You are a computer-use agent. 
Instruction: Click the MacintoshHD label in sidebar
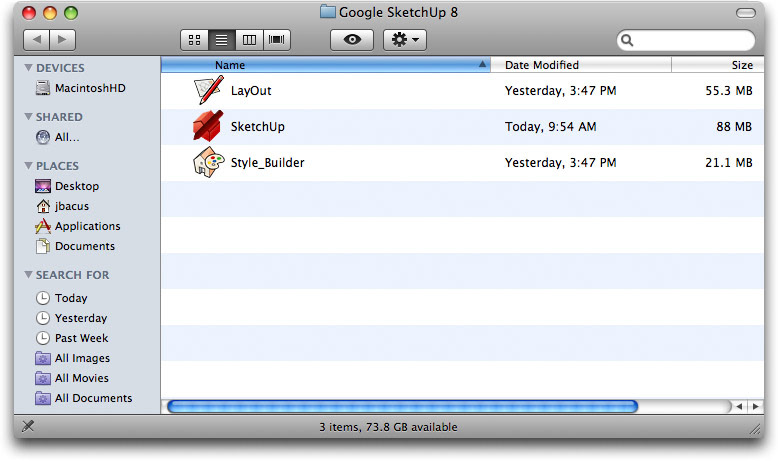point(90,88)
